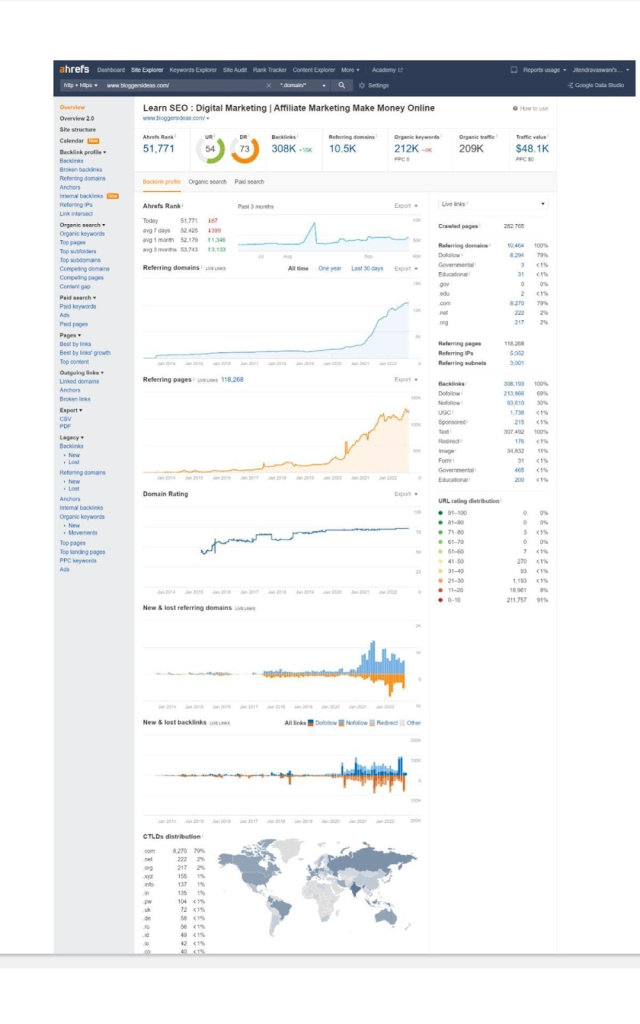Select All time range for Referring domains
The height and width of the screenshot is (1024, 640).
tap(298, 268)
